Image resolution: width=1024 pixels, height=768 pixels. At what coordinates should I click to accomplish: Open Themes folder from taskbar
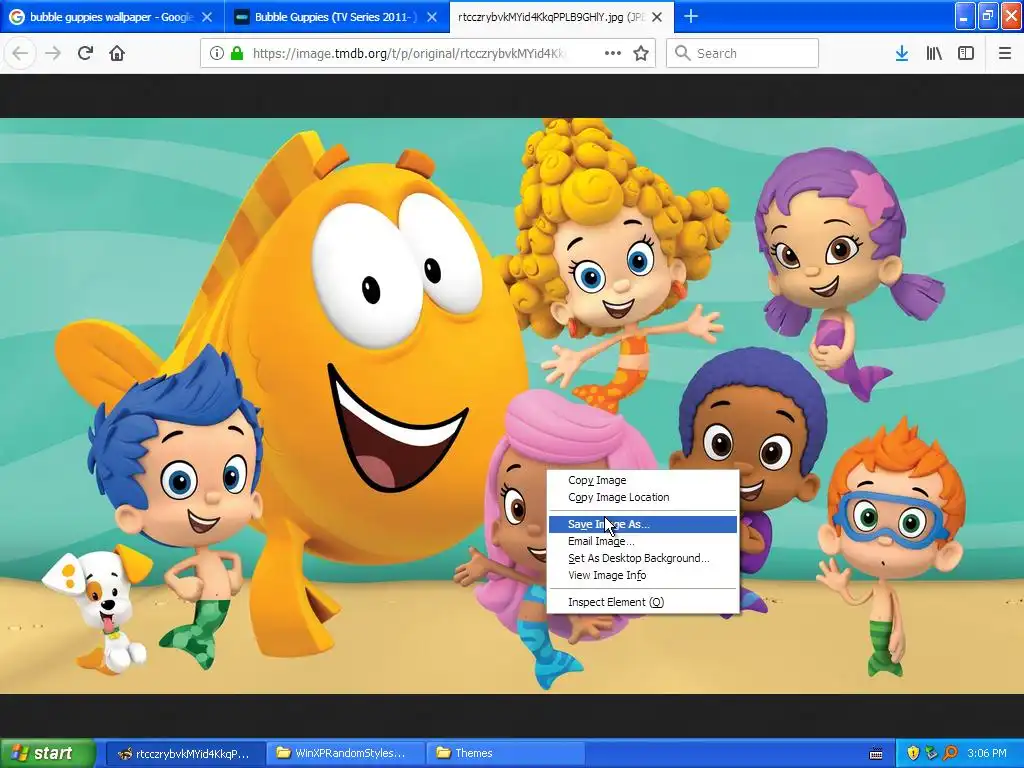pyautogui.click(x=504, y=753)
